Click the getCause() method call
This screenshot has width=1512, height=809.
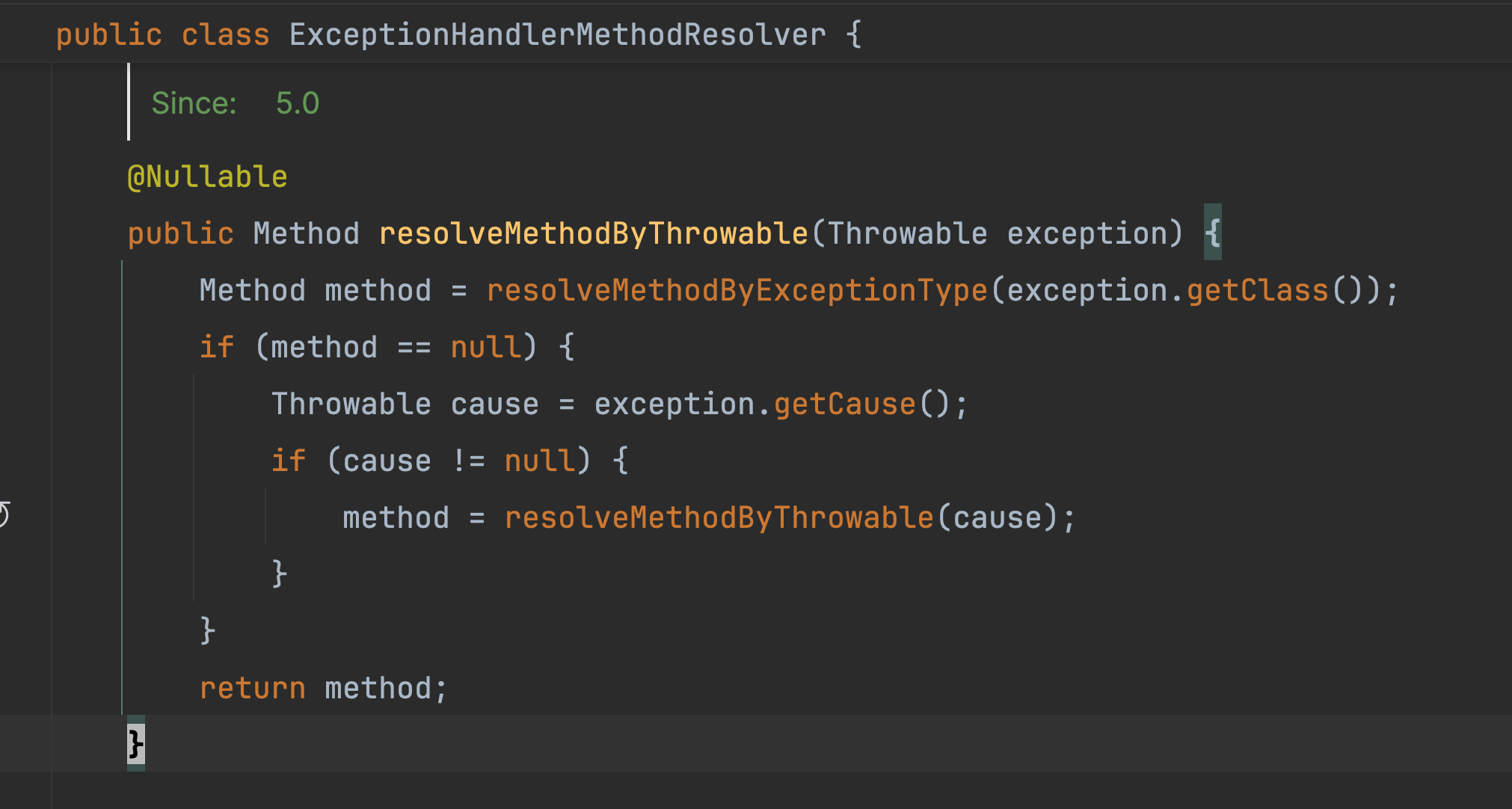point(854,404)
